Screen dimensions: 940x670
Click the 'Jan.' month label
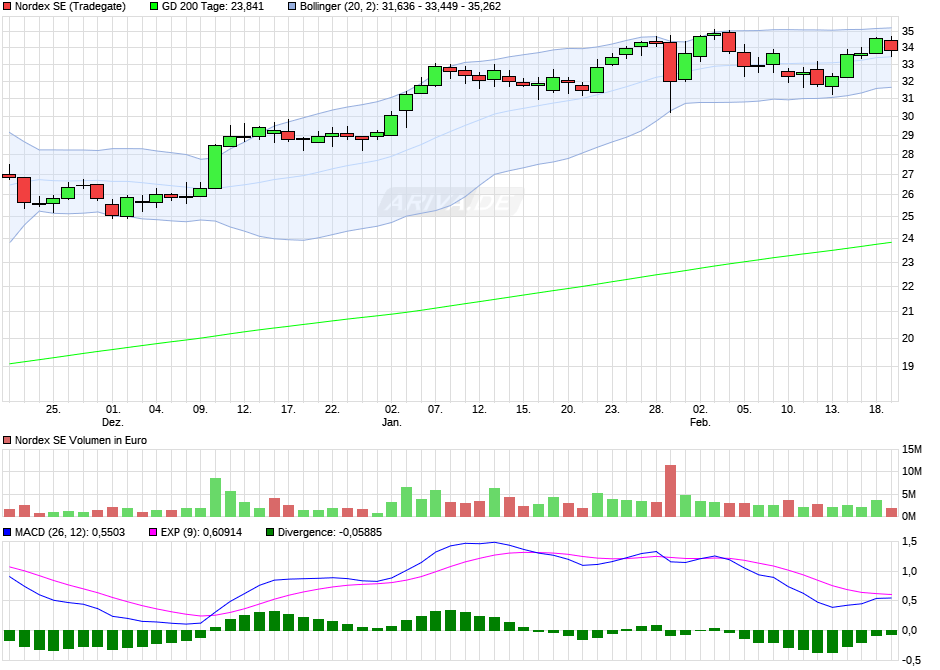point(391,422)
